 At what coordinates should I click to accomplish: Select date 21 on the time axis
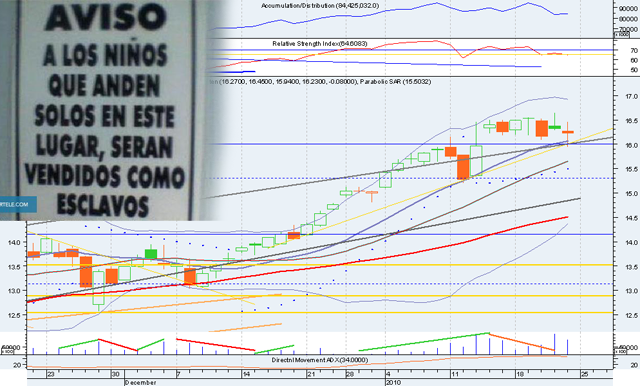click(x=311, y=374)
